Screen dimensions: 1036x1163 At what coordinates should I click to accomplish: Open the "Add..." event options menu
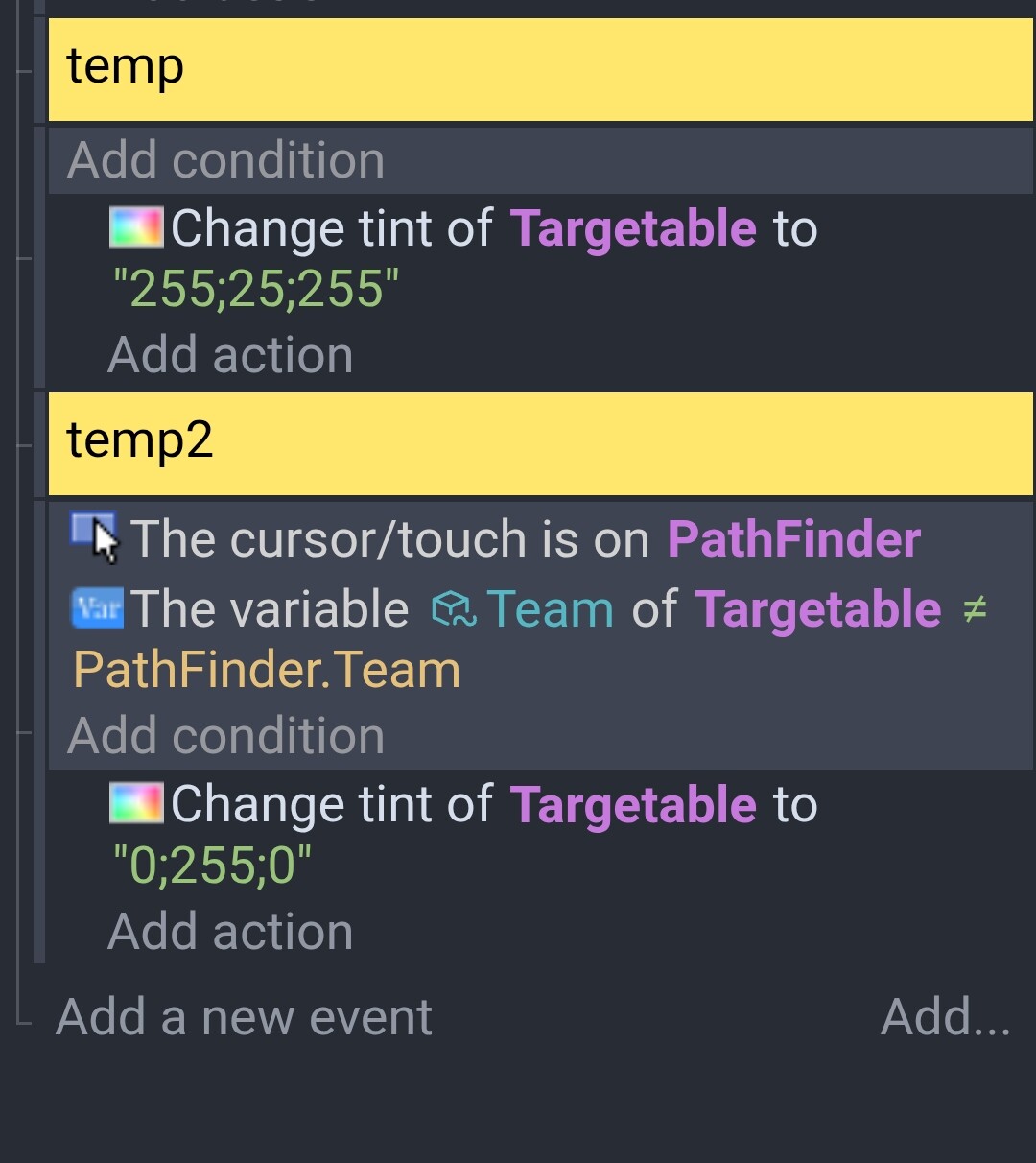[945, 1017]
